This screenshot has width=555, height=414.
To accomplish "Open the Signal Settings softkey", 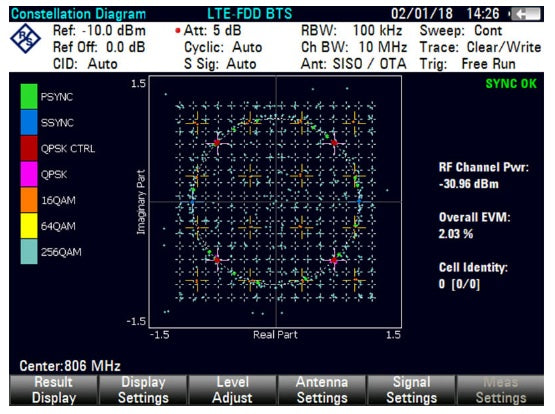I will [x=412, y=390].
